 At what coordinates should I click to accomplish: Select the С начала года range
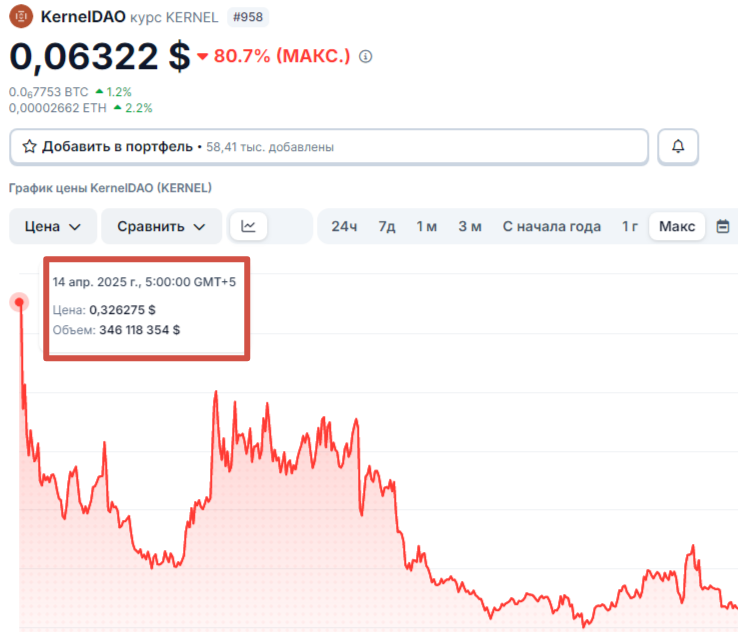pos(552,226)
